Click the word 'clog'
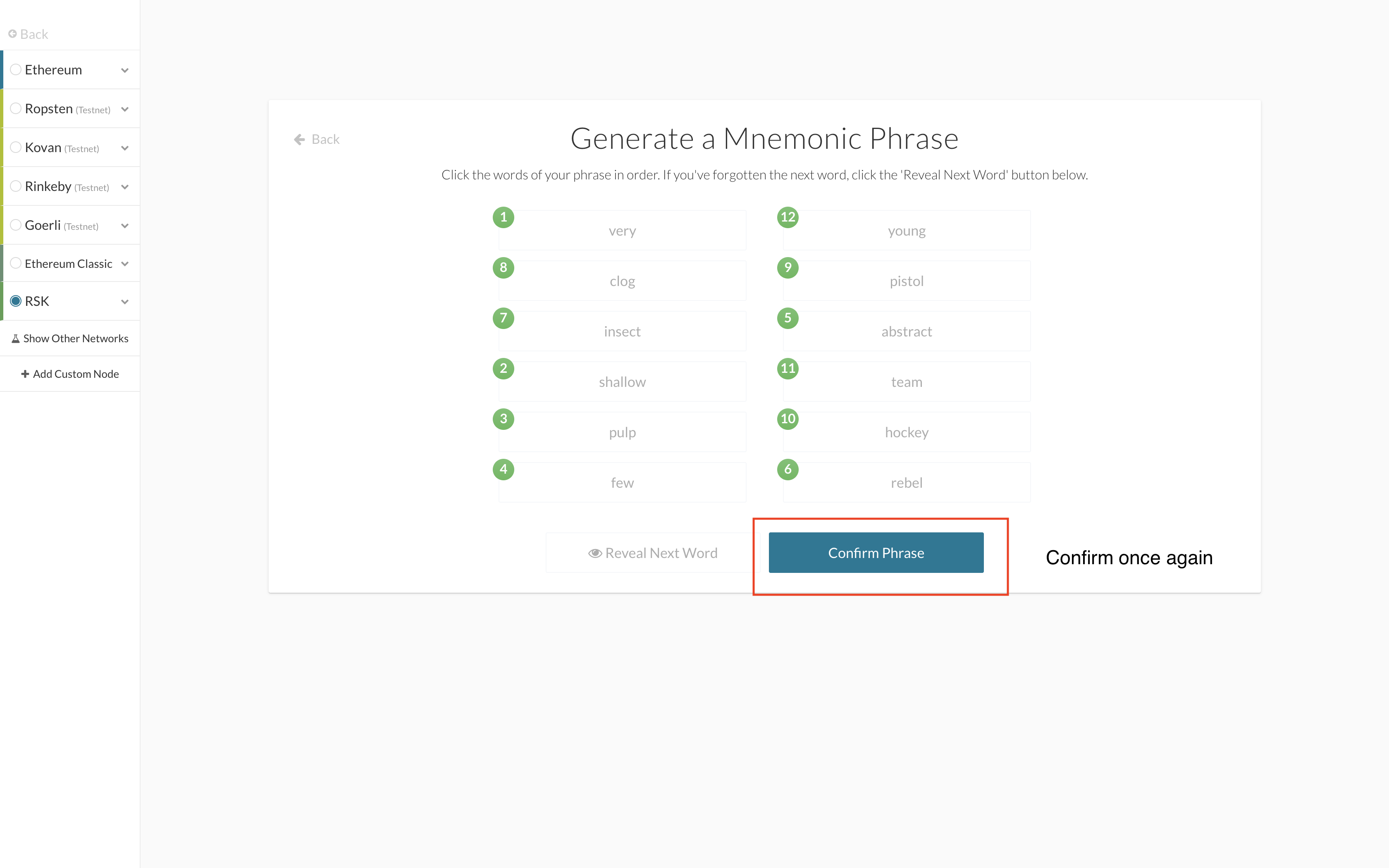This screenshot has width=1389, height=868. coord(622,281)
